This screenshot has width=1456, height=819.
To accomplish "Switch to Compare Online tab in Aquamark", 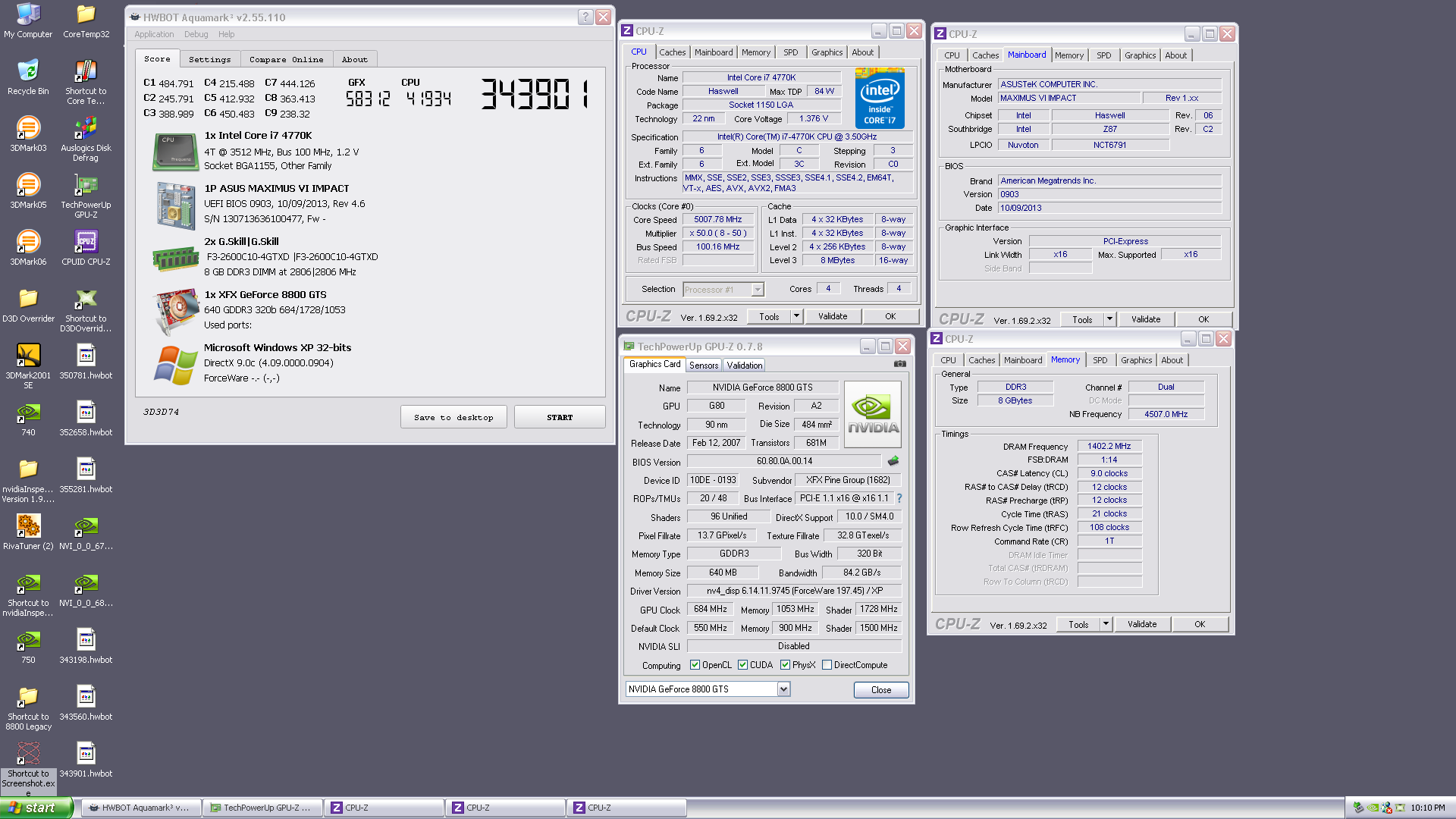I will point(286,59).
